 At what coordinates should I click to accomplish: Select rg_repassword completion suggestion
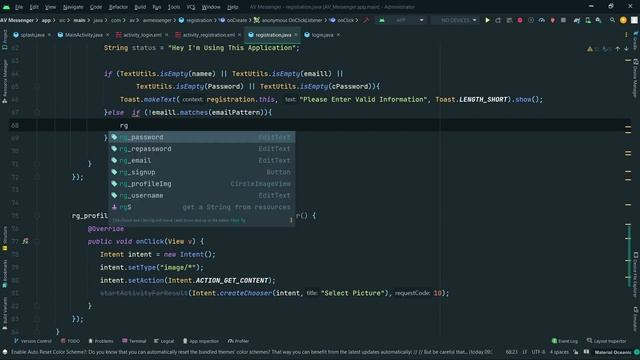pos(201,149)
